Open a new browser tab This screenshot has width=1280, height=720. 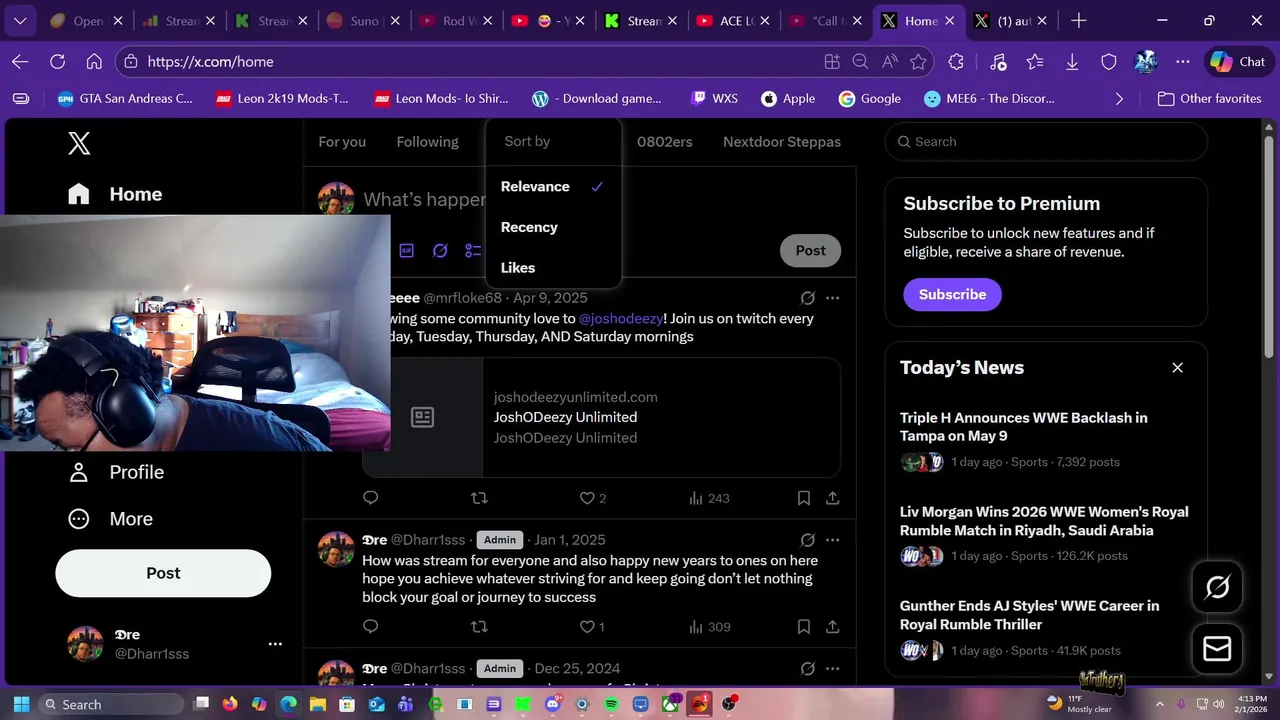click(x=1078, y=21)
